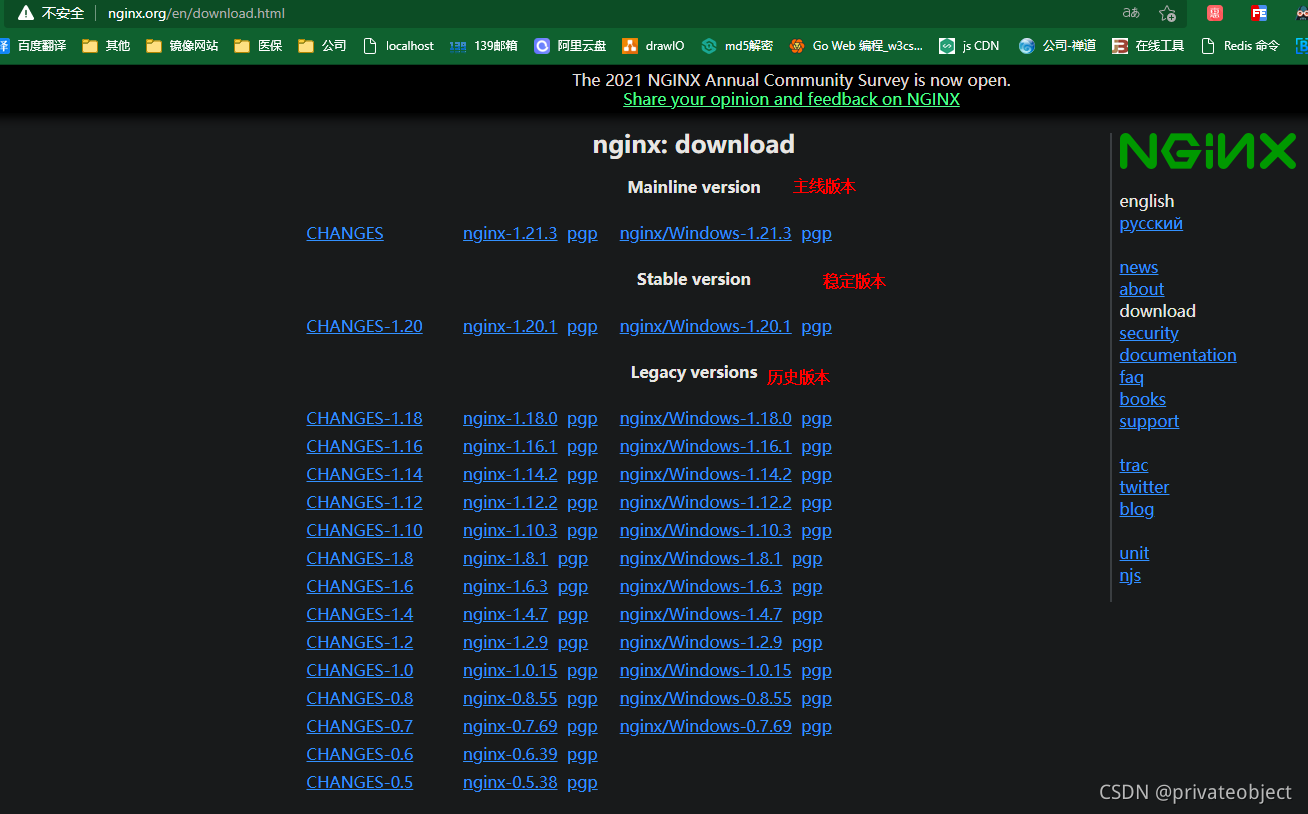This screenshot has width=1308, height=814.
Task: Click the 不安全 security warning icon
Action: 26,13
